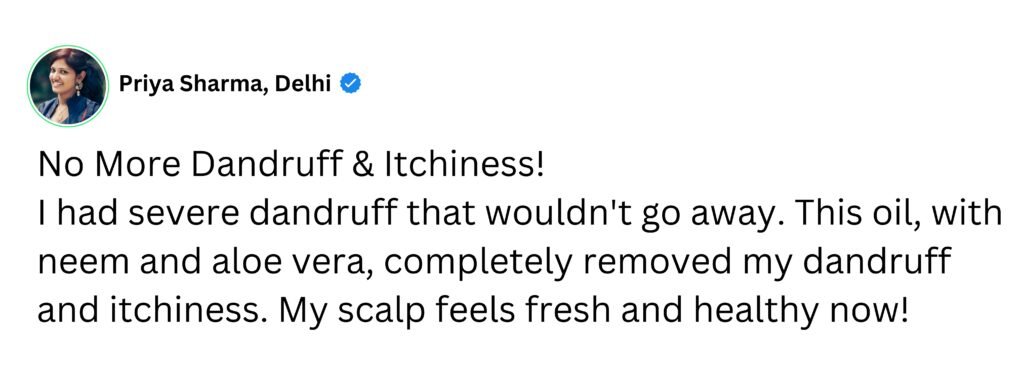Click the name Priya Sharma, Delhi
The width and height of the screenshot is (1024, 366).
pos(225,85)
